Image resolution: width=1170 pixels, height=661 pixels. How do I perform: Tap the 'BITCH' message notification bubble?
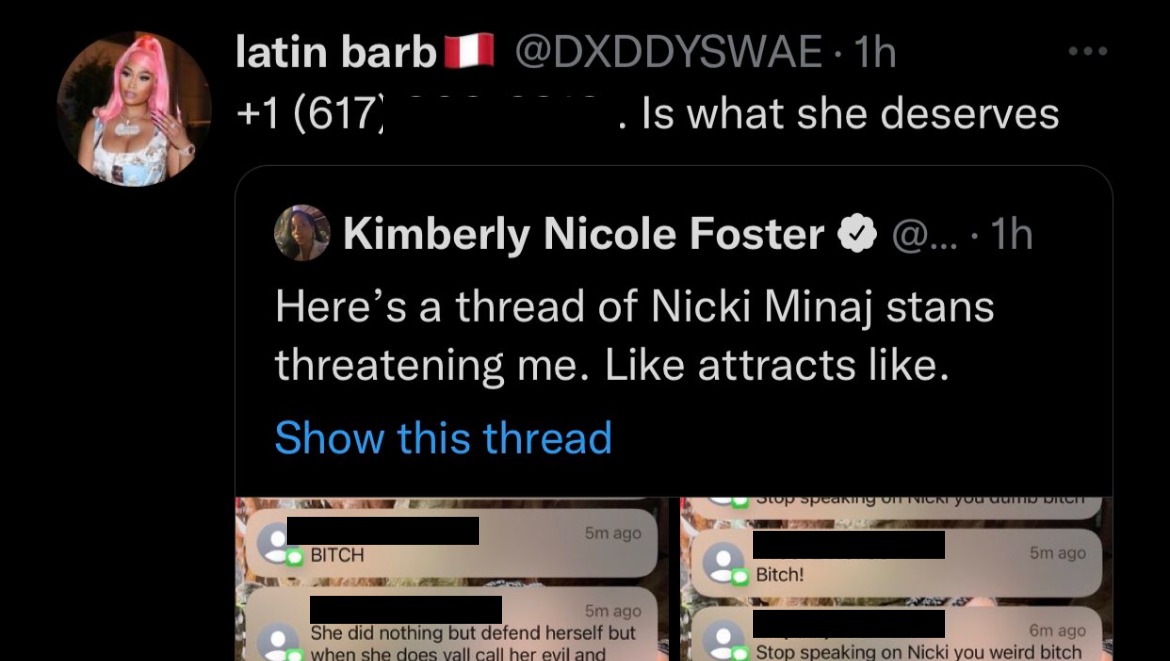(x=451, y=544)
